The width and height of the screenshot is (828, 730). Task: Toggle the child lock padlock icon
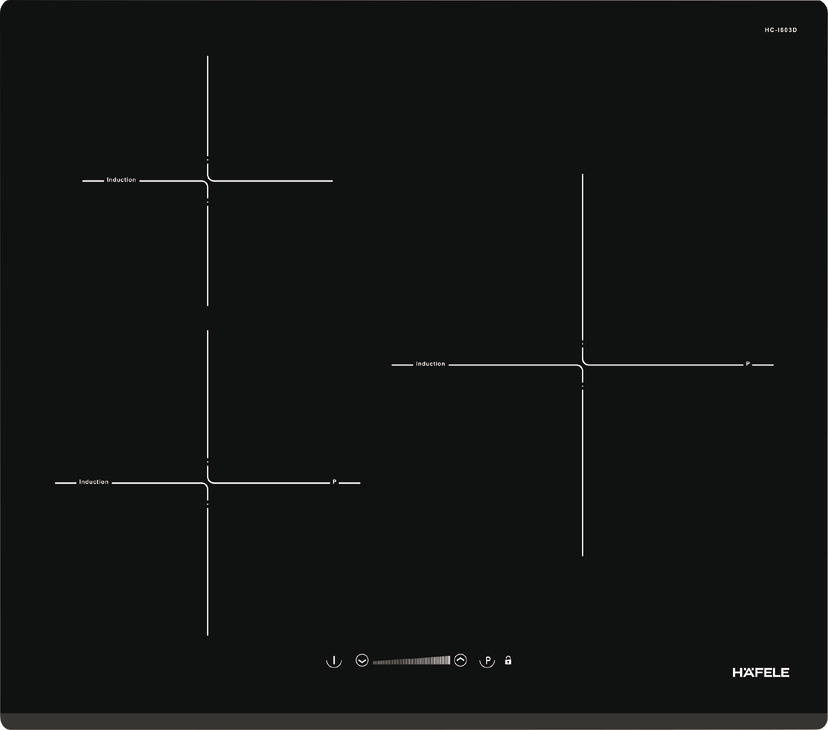(508, 661)
